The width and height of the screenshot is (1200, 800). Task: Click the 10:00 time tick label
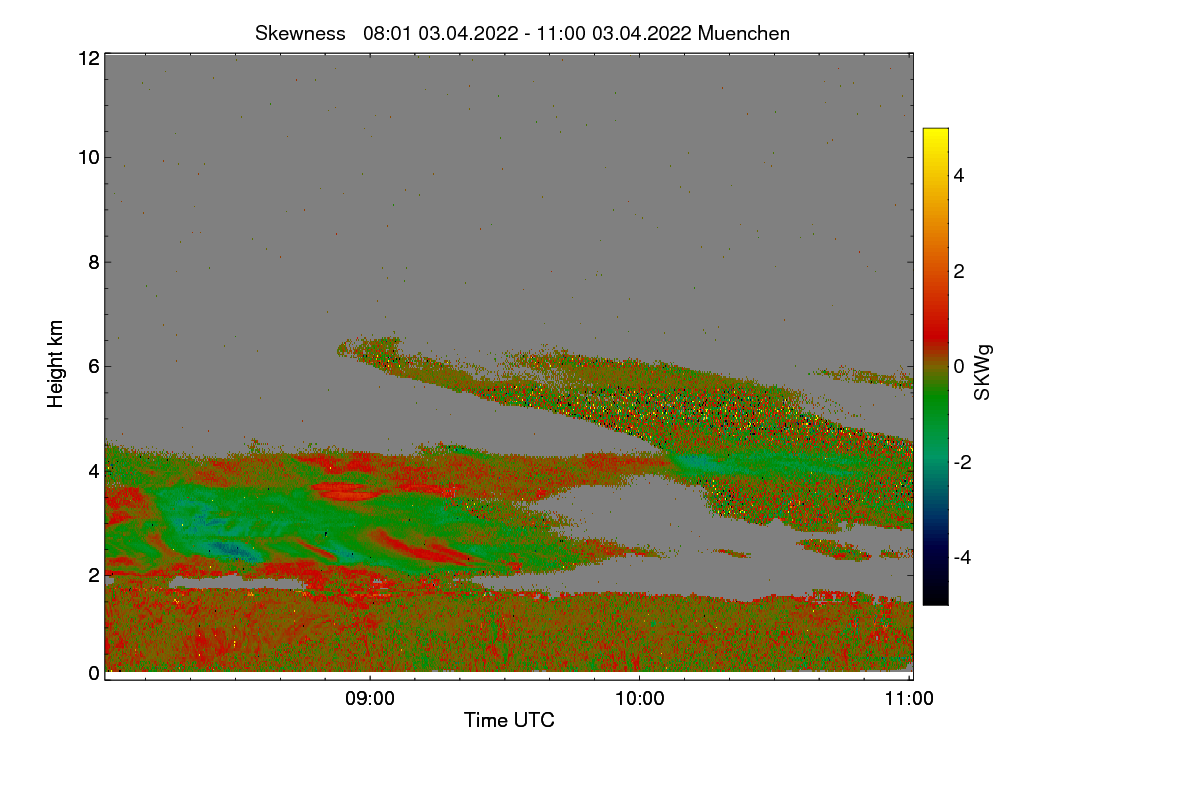[640, 699]
